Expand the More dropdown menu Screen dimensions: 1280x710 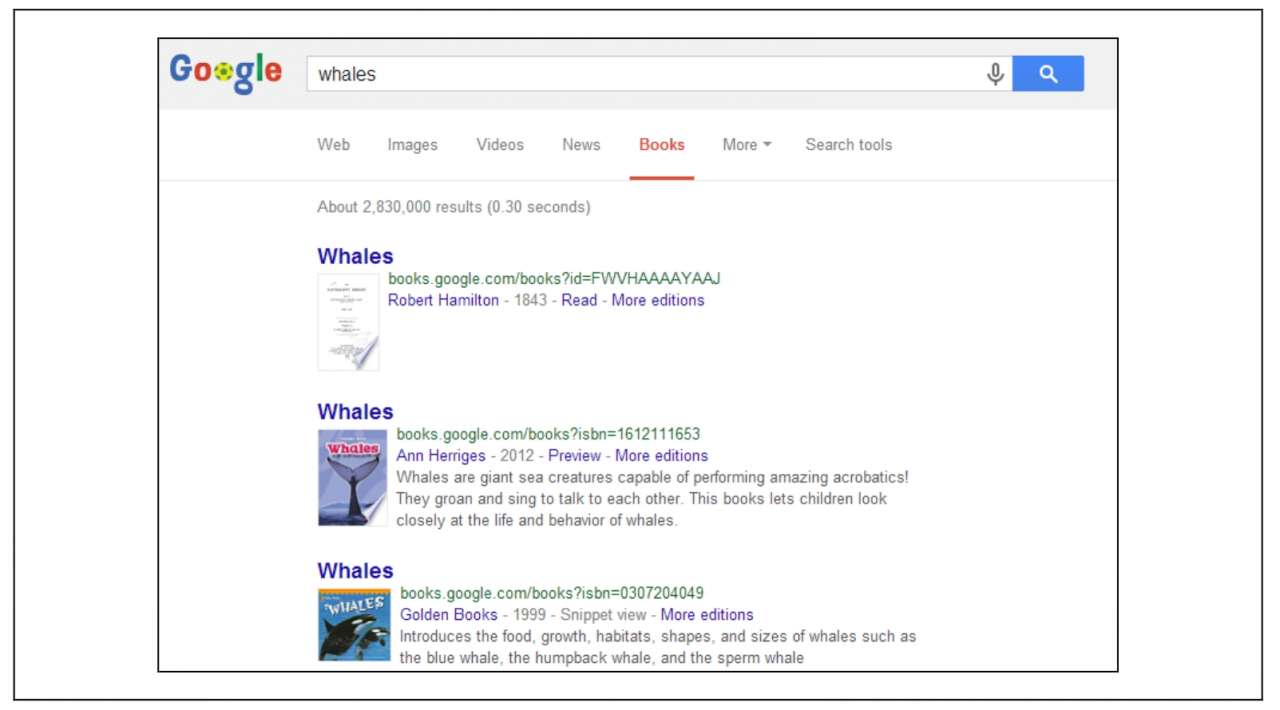pyautogui.click(x=747, y=144)
